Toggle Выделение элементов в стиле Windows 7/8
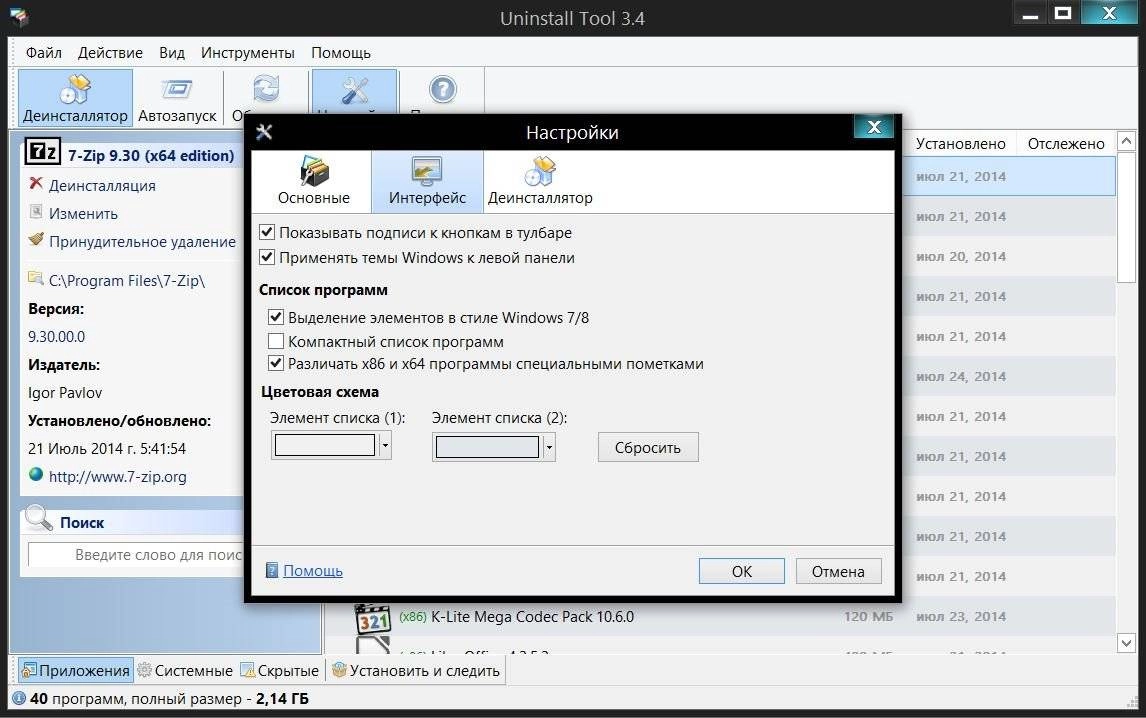Screen dimensions: 1146x718 pos(276,317)
